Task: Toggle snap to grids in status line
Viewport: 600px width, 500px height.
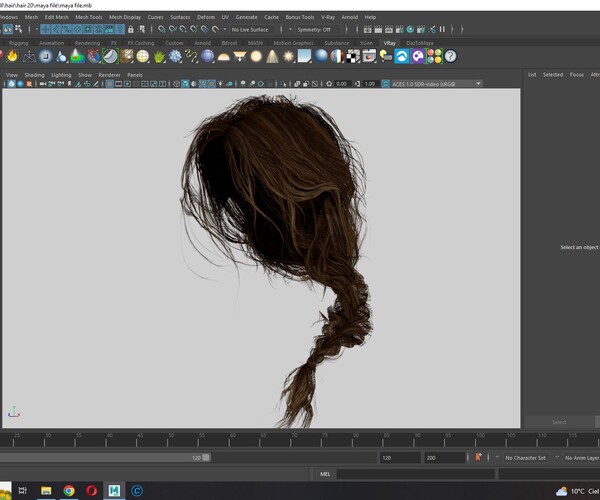Action: [x=161, y=29]
